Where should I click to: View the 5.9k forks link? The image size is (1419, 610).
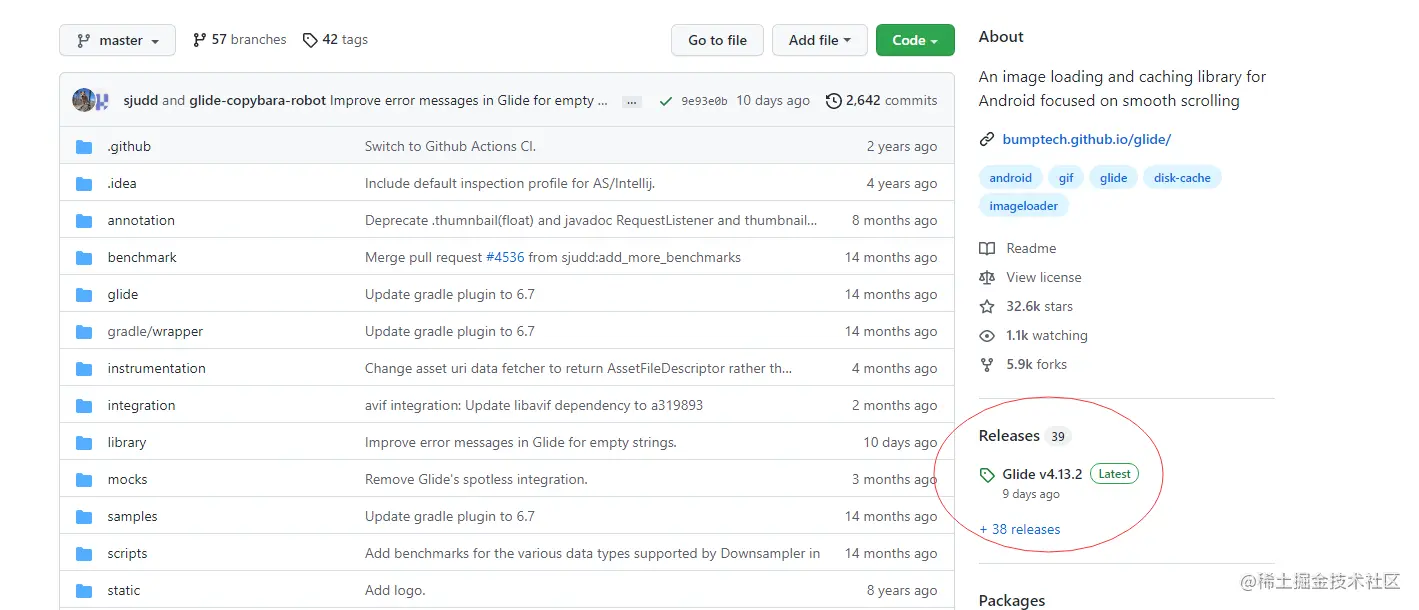coord(1036,364)
